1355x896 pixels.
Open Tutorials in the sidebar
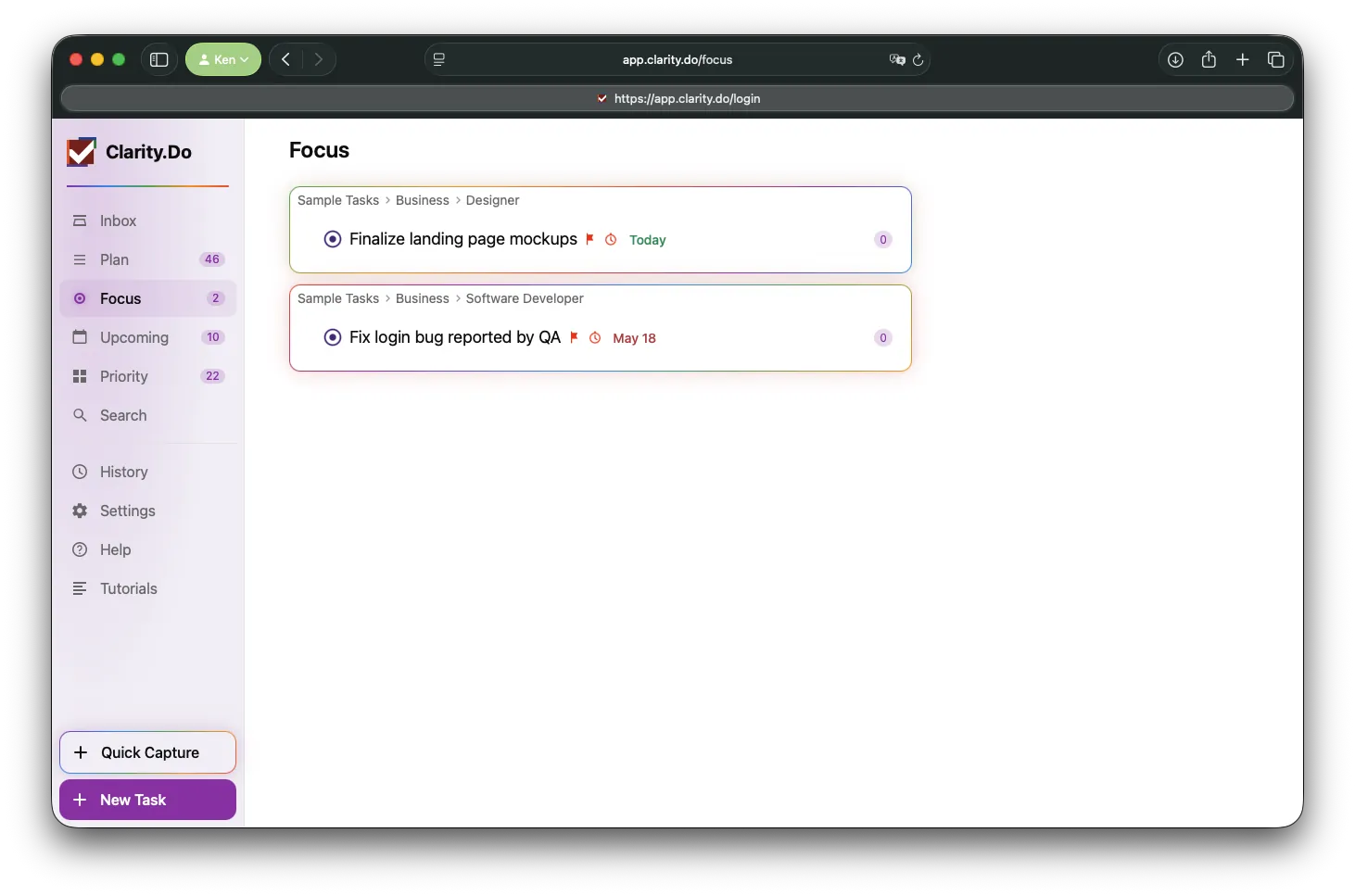tap(148, 588)
